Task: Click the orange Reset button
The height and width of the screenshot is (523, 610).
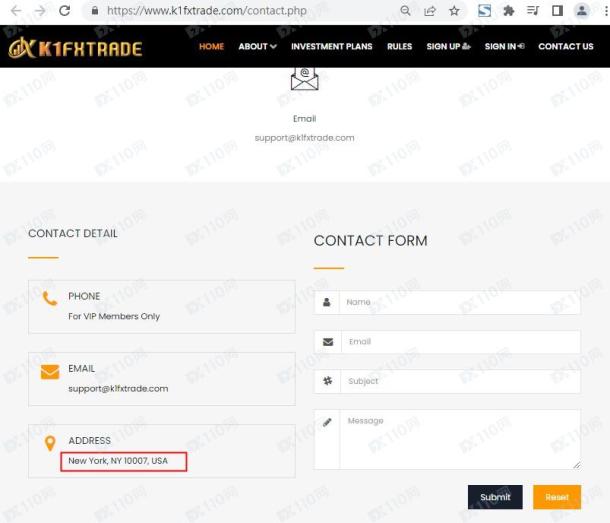Action: point(557,497)
